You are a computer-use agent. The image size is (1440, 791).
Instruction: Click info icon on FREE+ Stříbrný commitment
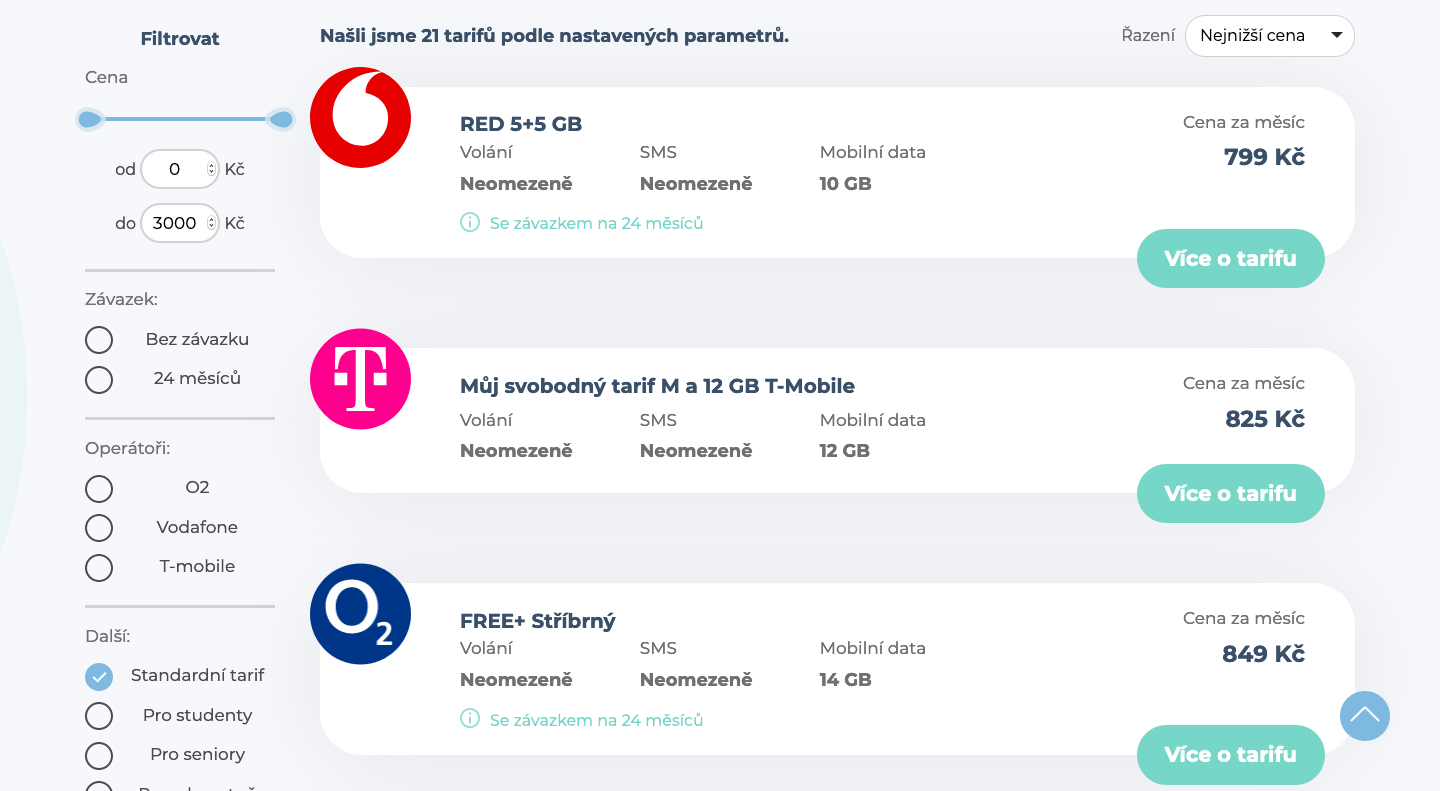pos(470,720)
